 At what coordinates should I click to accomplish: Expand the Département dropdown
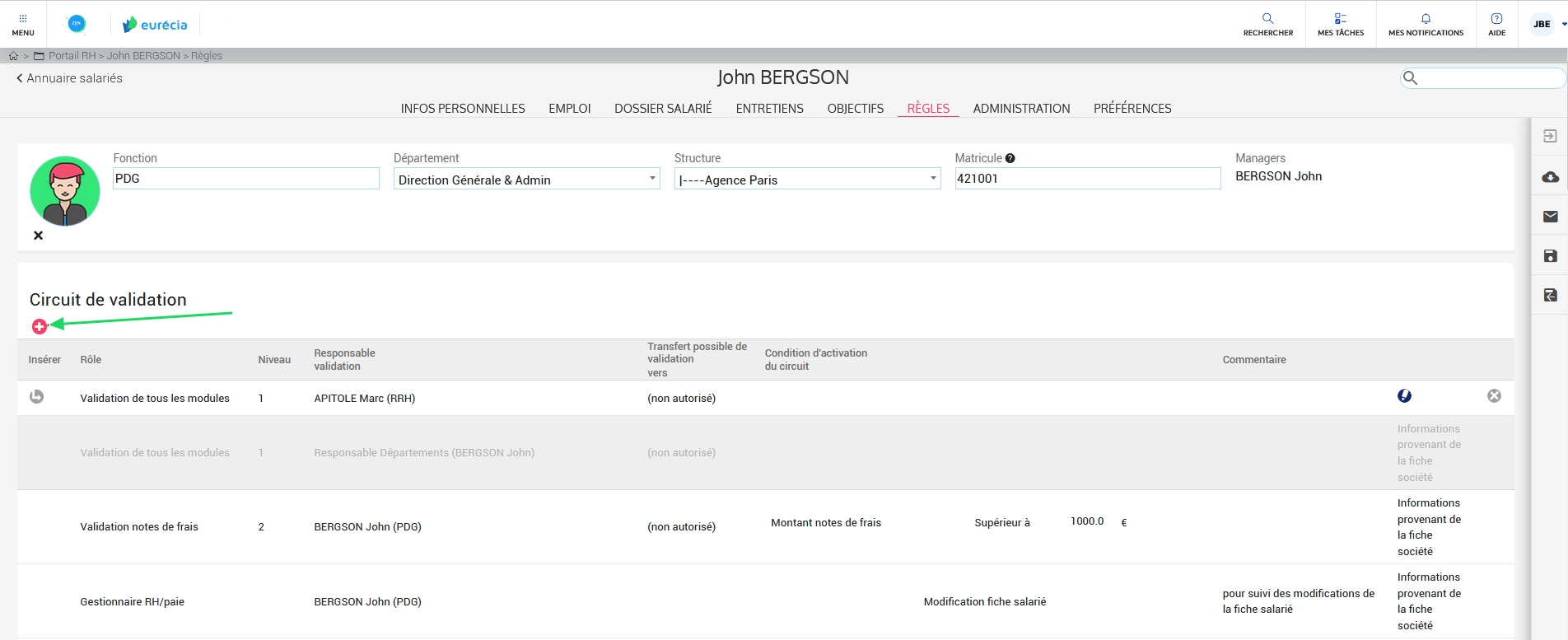651,179
